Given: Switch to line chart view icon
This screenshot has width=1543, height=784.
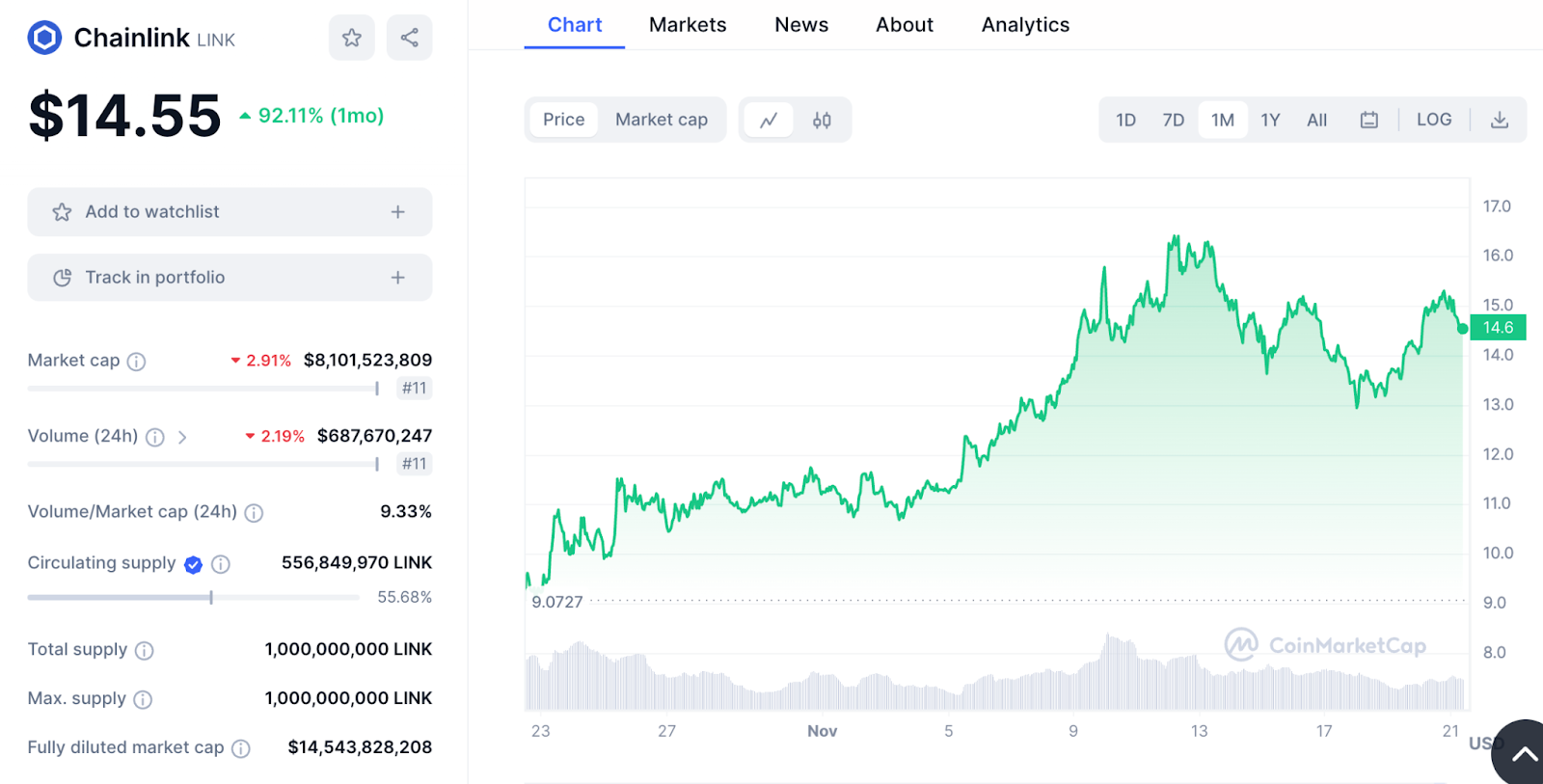Looking at the screenshot, I should point(769,121).
